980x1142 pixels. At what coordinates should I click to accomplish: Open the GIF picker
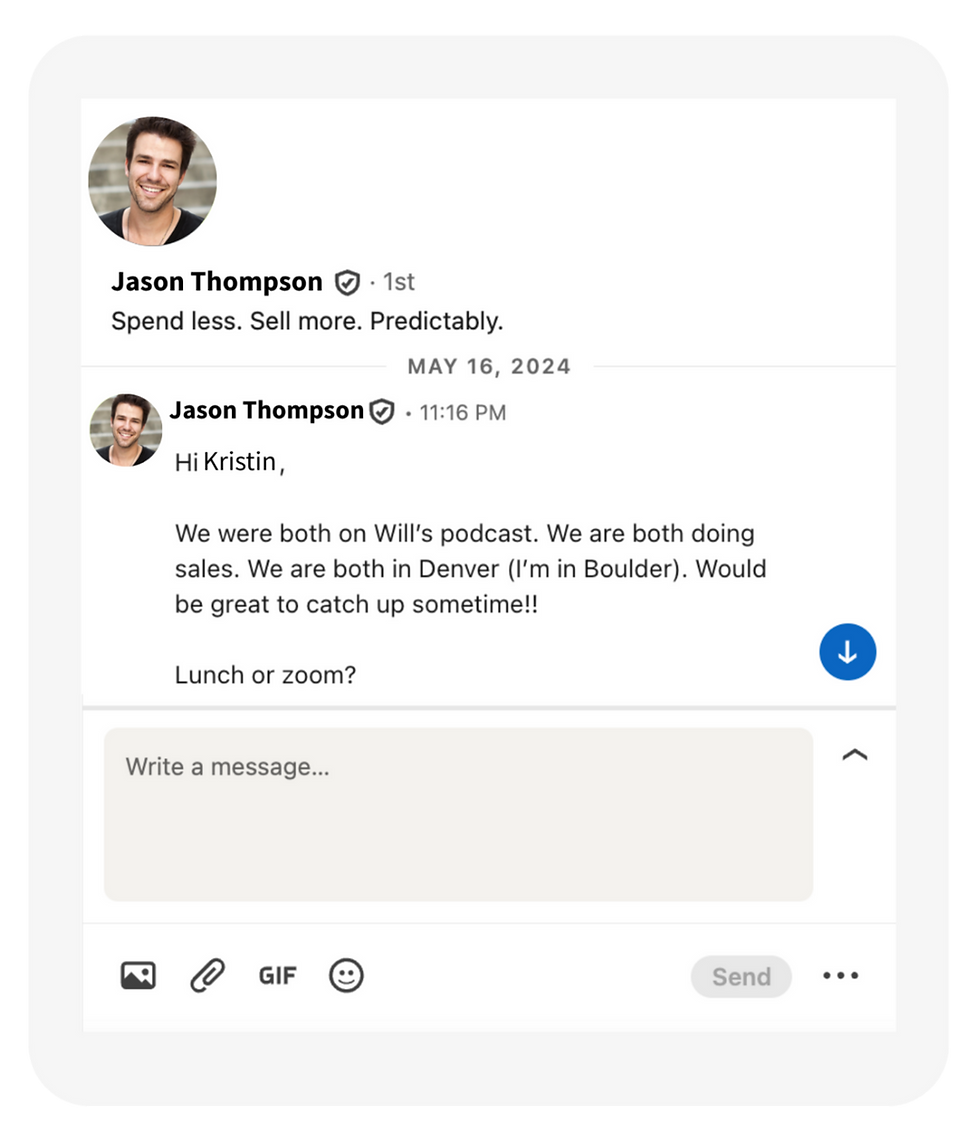pyautogui.click(x=277, y=975)
